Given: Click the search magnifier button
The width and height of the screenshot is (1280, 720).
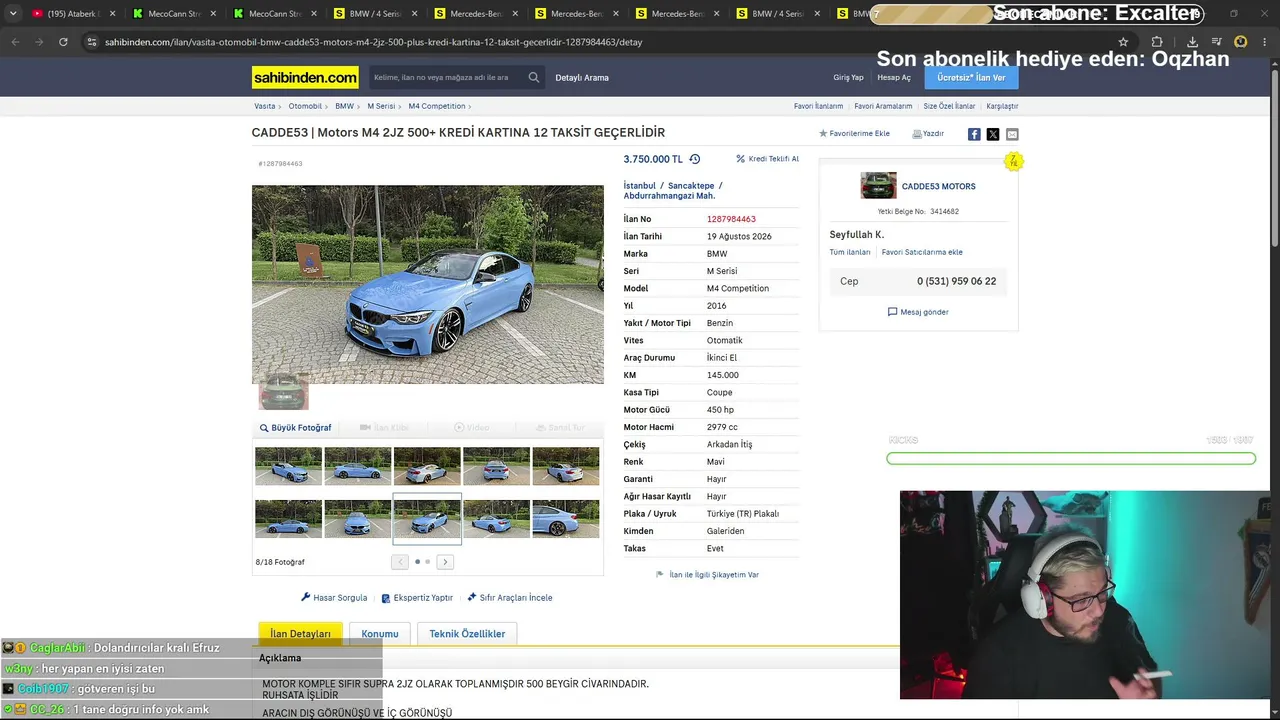Looking at the screenshot, I should (x=534, y=77).
